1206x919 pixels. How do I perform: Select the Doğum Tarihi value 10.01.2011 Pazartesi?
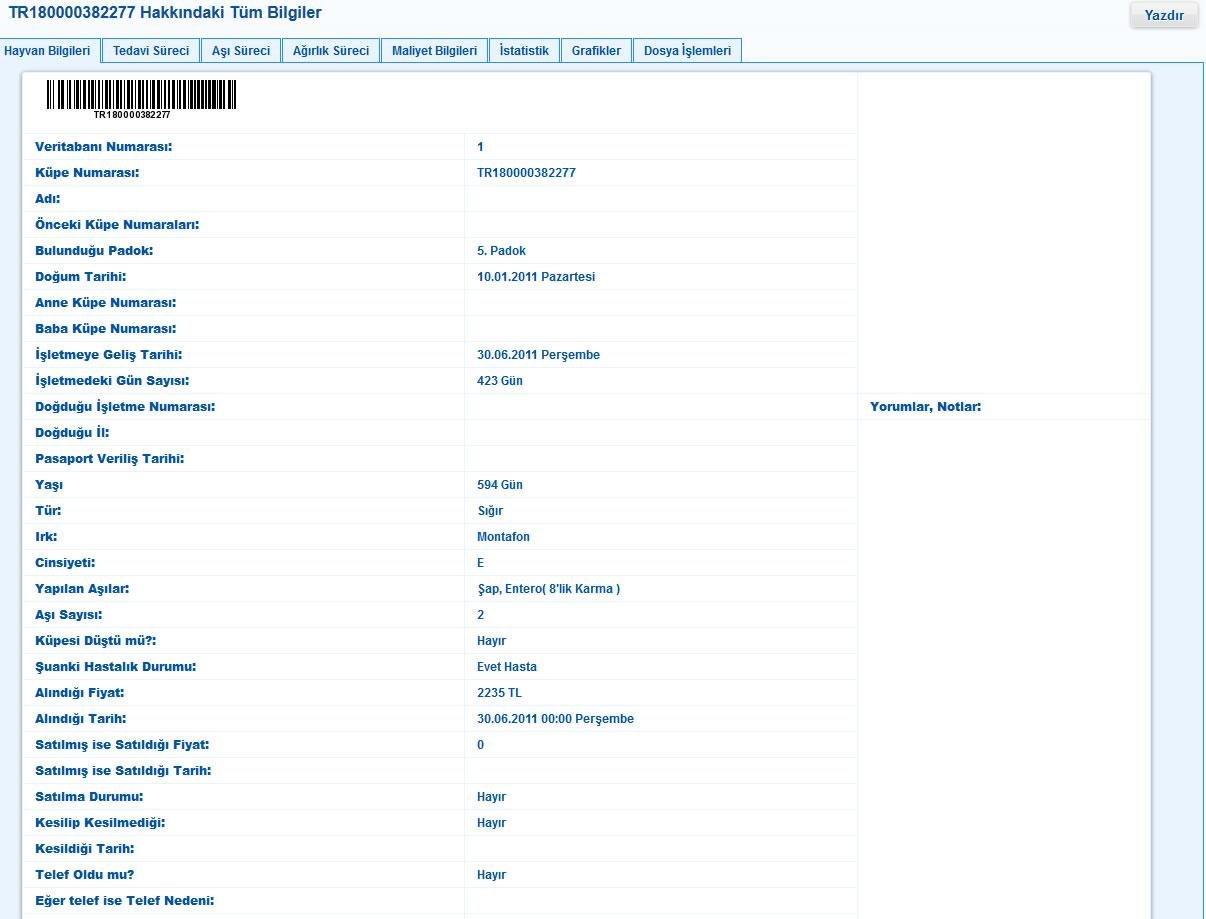coord(534,276)
